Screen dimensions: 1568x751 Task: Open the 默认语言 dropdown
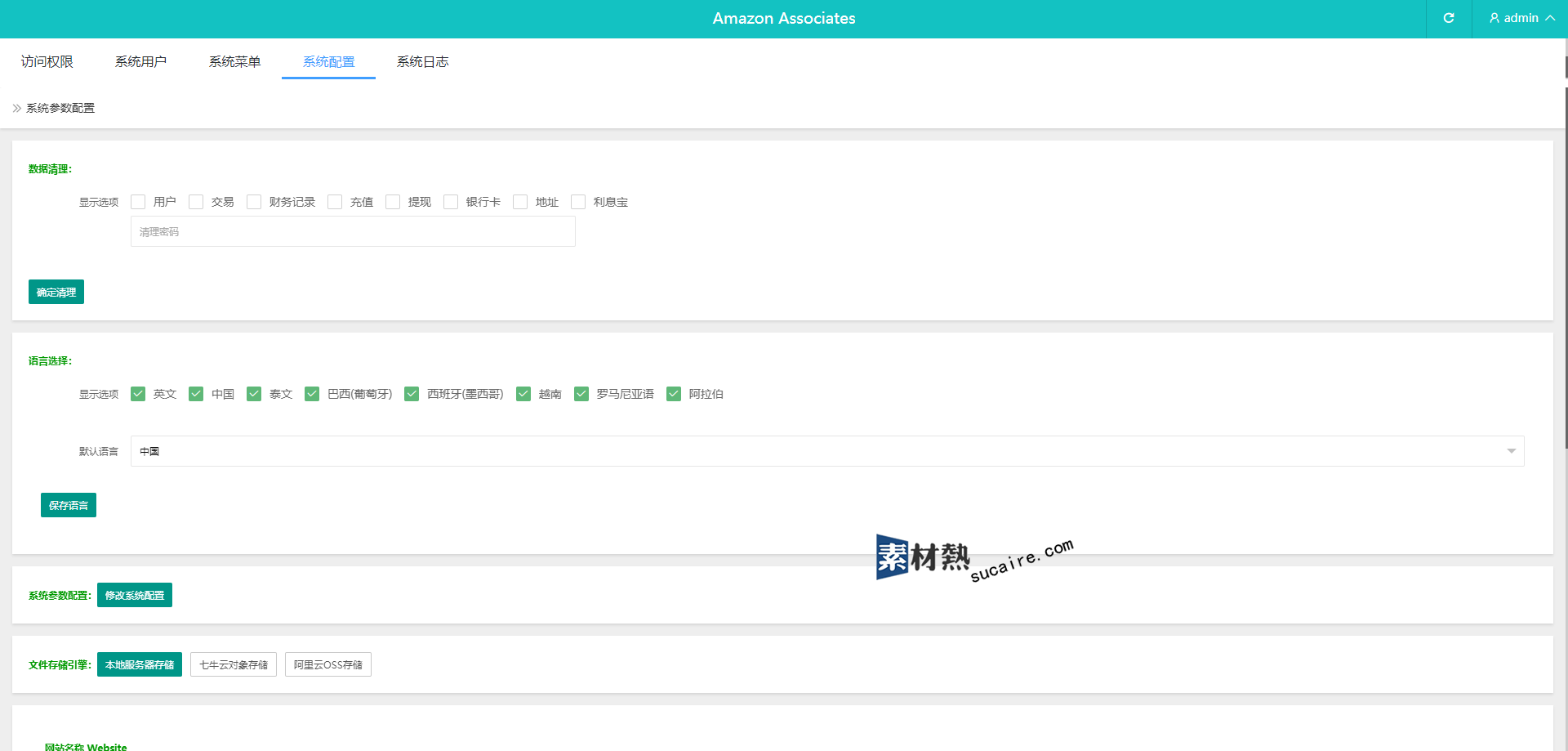827,451
